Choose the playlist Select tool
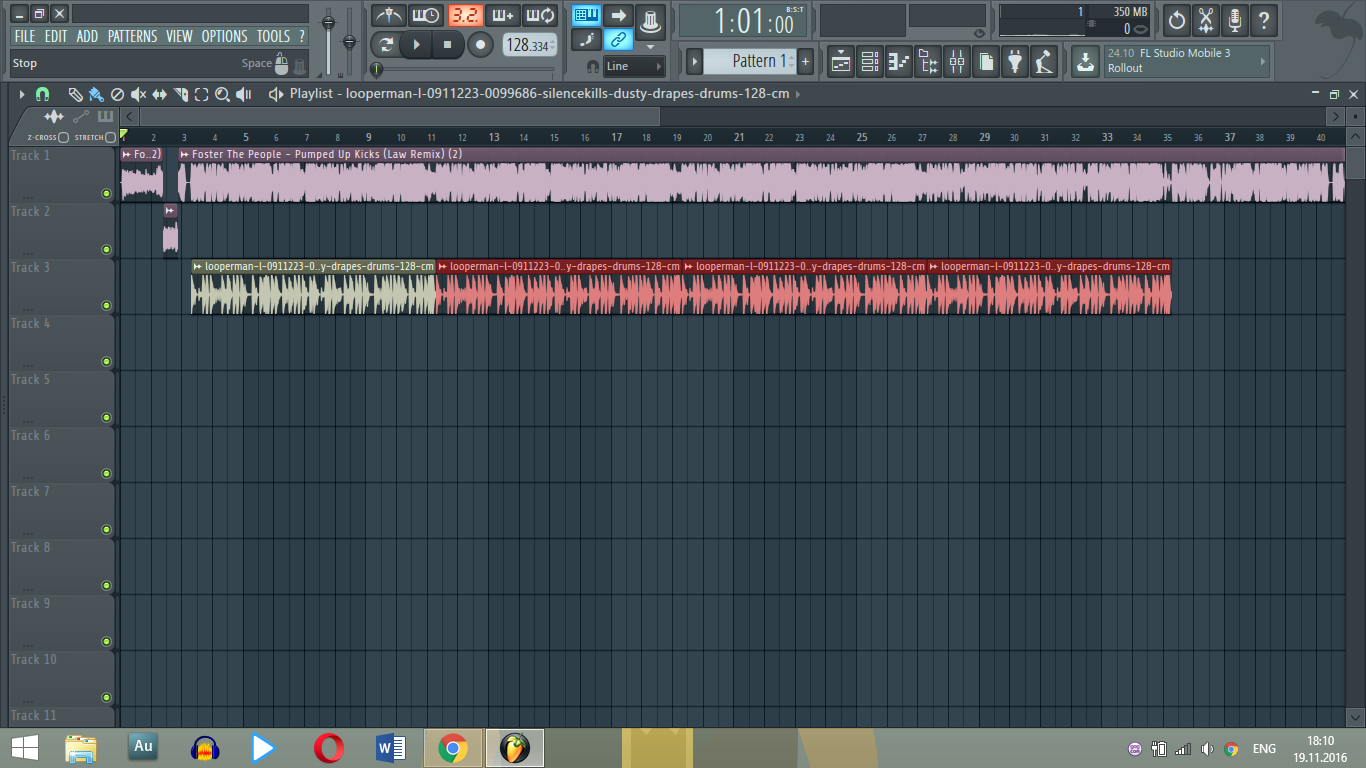Image resolution: width=1366 pixels, height=768 pixels. coord(201,94)
